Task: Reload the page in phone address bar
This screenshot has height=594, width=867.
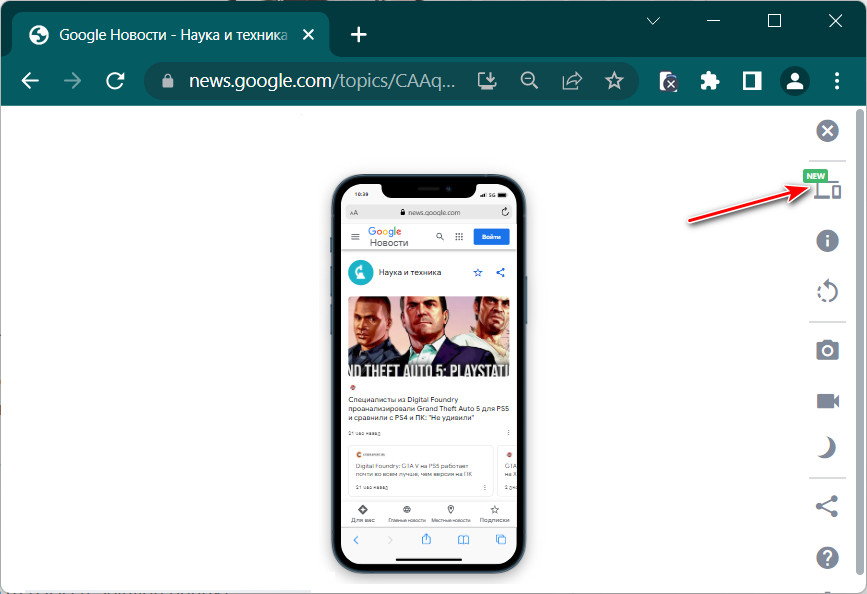Action: (x=505, y=212)
